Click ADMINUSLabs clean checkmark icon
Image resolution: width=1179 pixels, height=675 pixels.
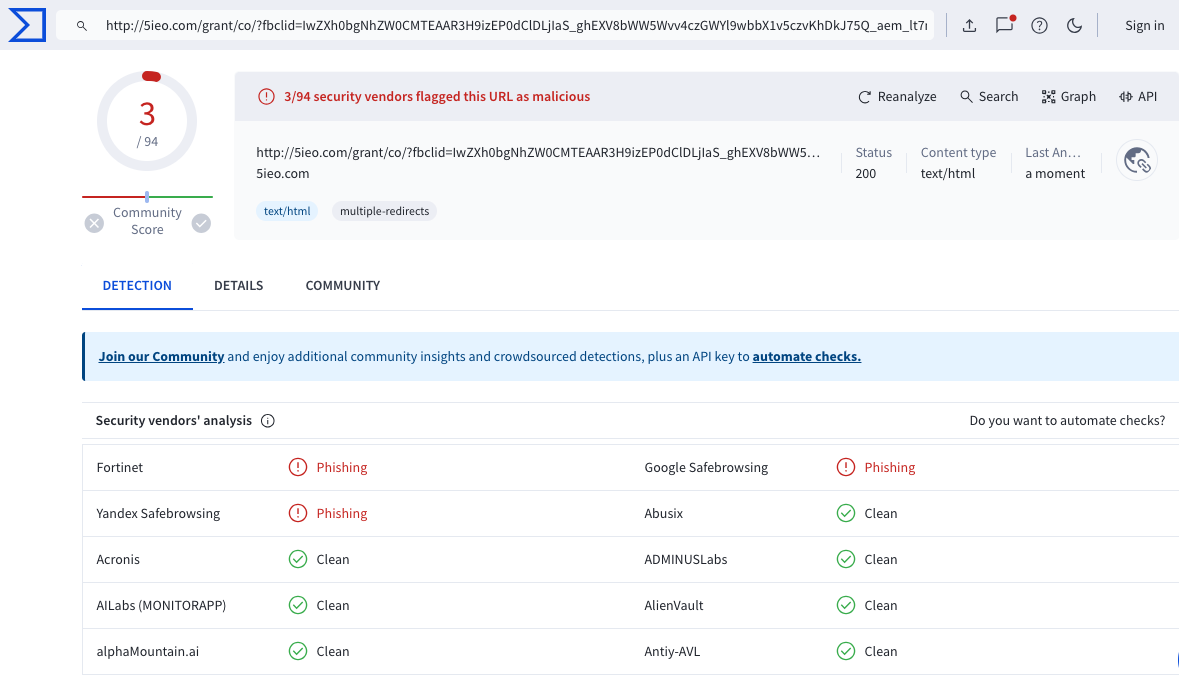(846, 559)
